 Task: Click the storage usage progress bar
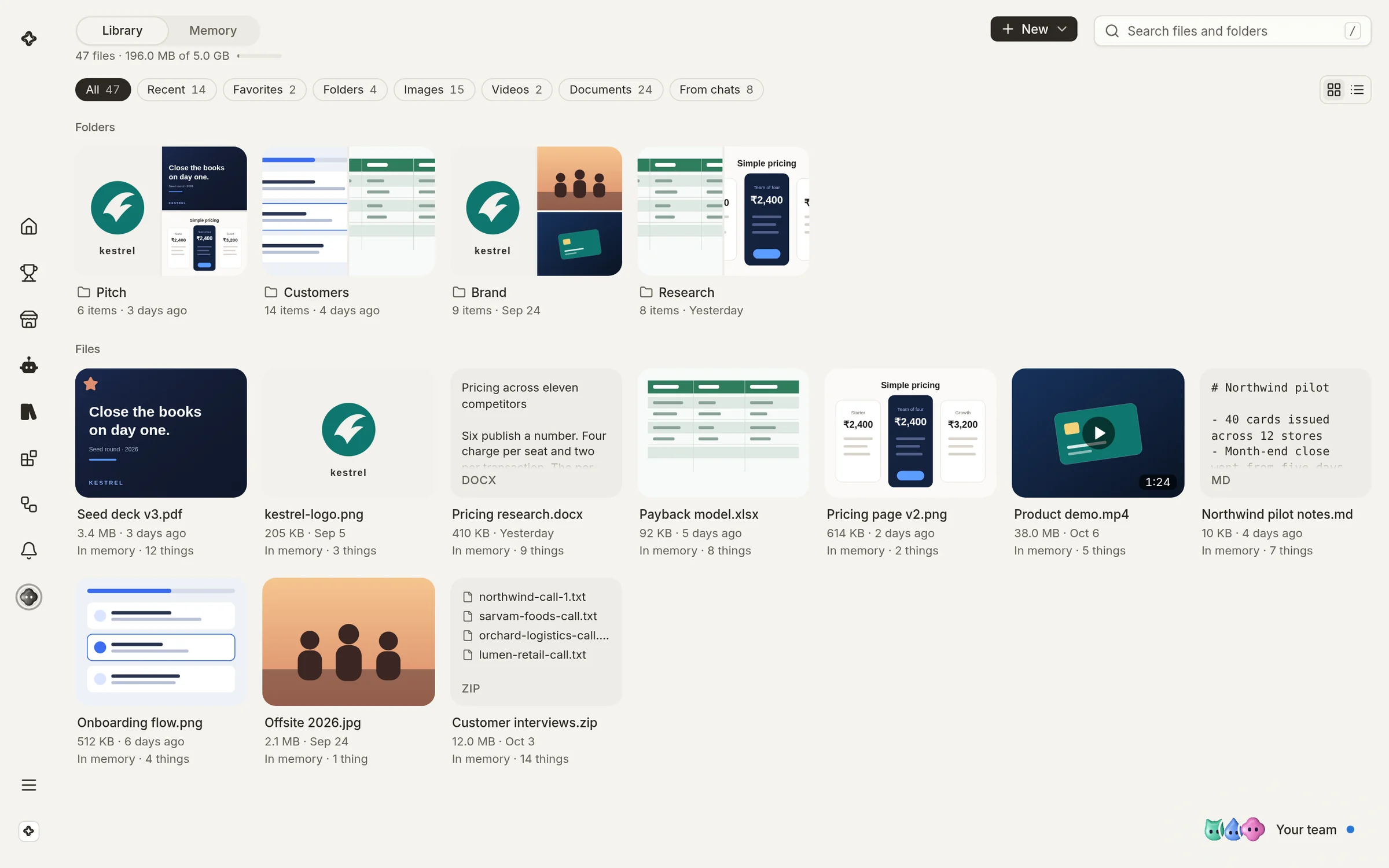tap(259, 56)
